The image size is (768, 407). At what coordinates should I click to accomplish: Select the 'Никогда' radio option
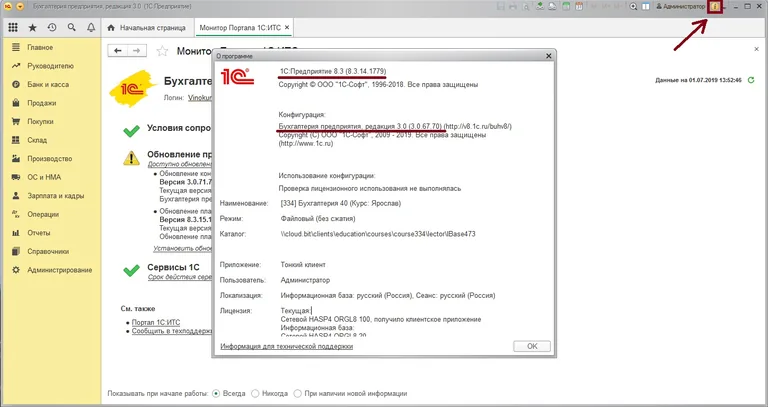point(256,393)
